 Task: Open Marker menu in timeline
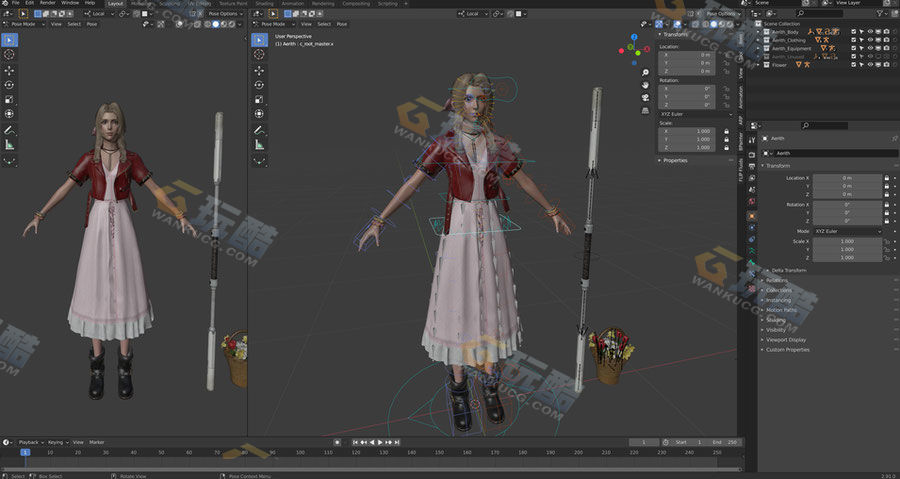tap(96, 442)
